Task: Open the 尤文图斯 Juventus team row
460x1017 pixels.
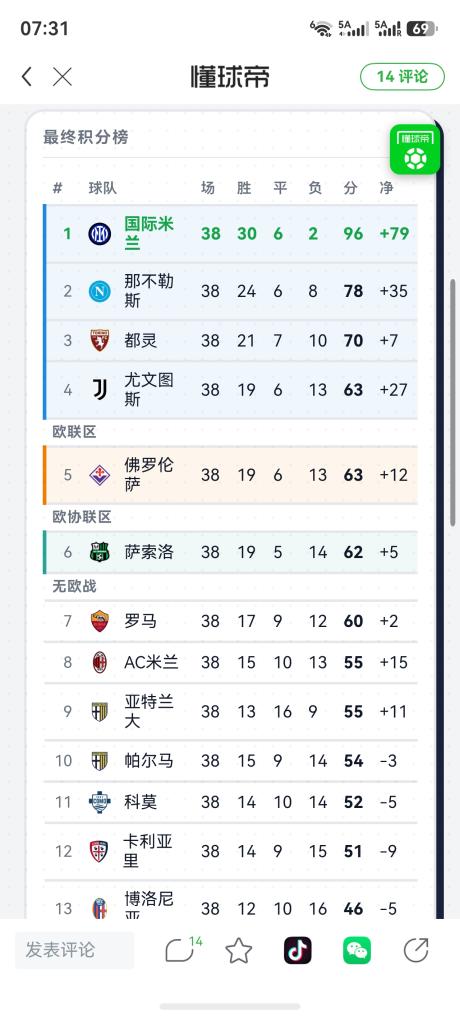Action: click(230, 390)
